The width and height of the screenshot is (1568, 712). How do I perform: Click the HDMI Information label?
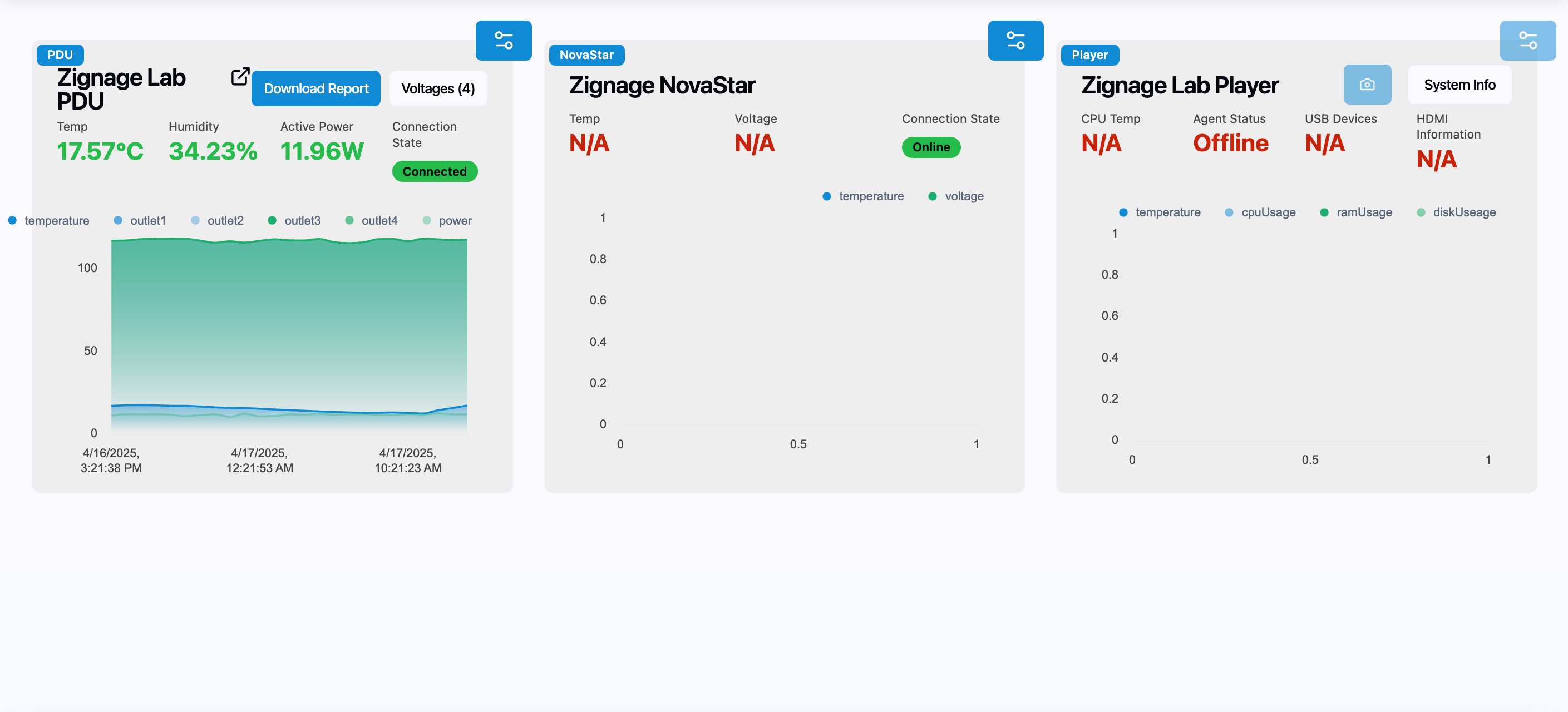point(1448,127)
